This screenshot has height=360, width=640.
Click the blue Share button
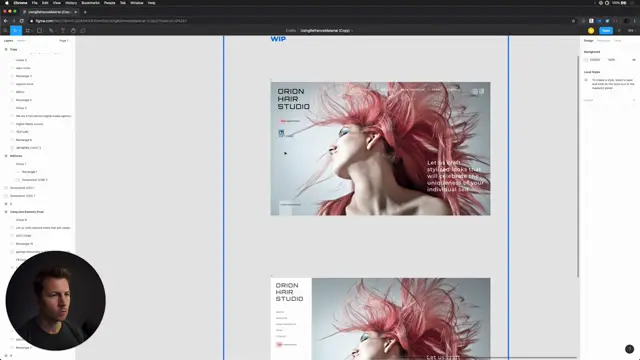[x=606, y=31]
